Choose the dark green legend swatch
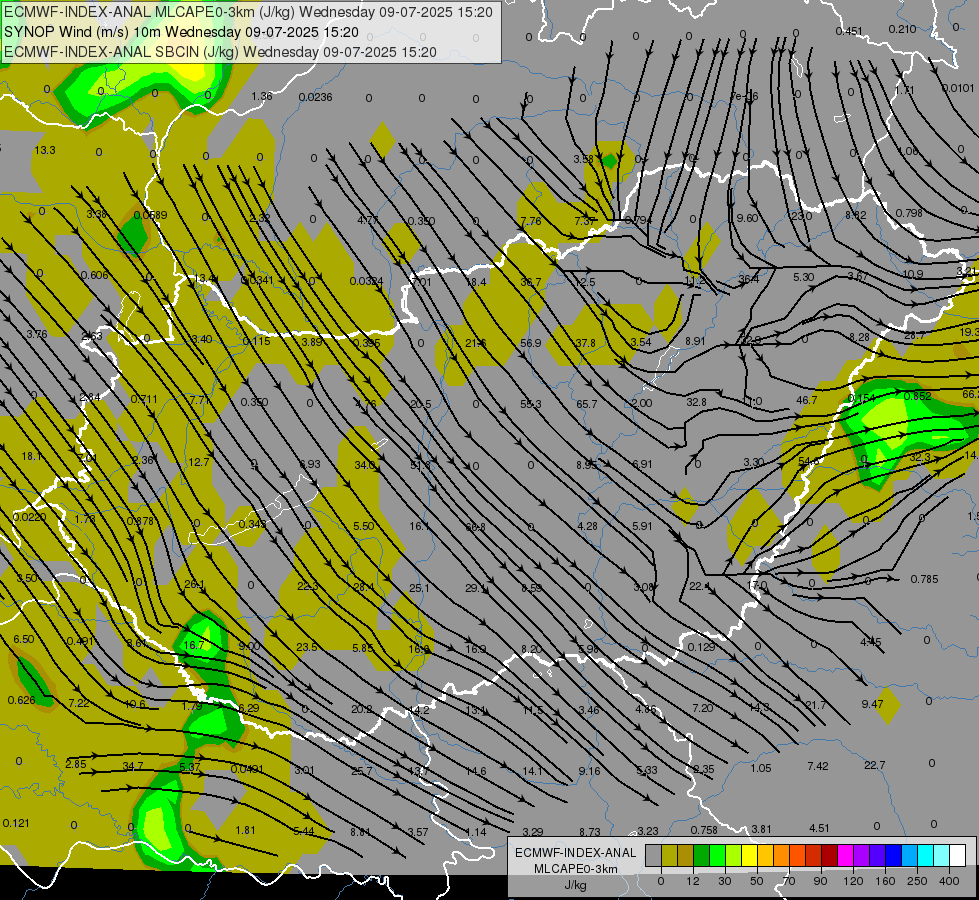Screen dimensions: 979x900 click(x=701, y=855)
